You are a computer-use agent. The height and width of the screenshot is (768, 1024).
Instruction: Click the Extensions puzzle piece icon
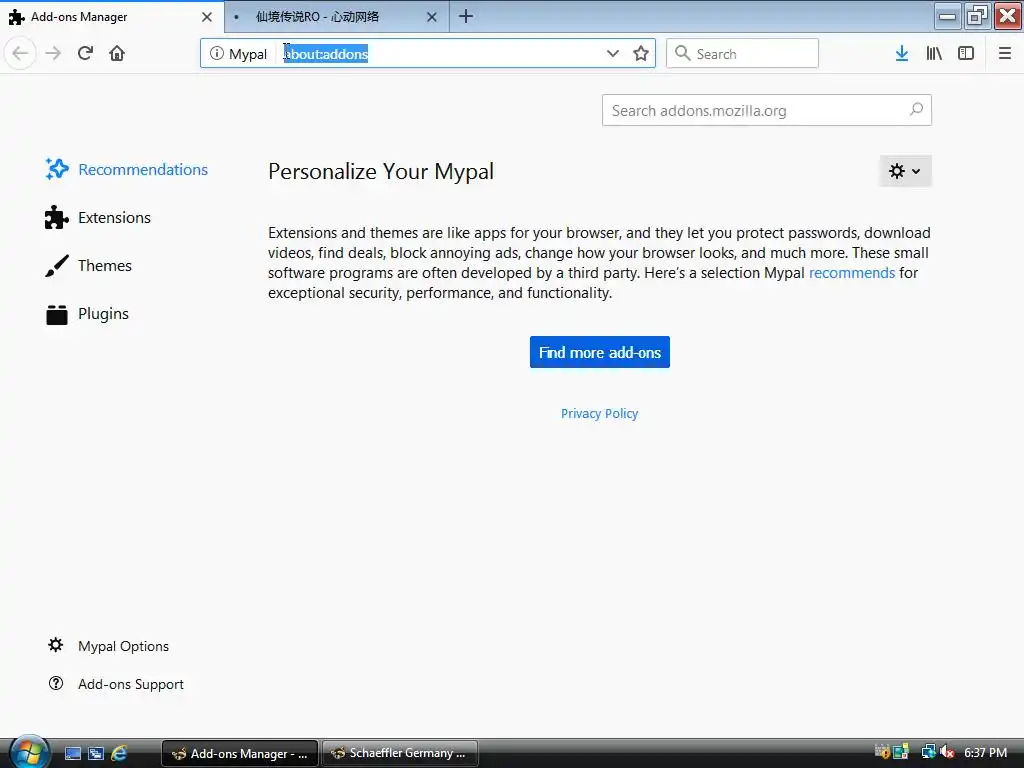pyautogui.click(x=57, y=217)
